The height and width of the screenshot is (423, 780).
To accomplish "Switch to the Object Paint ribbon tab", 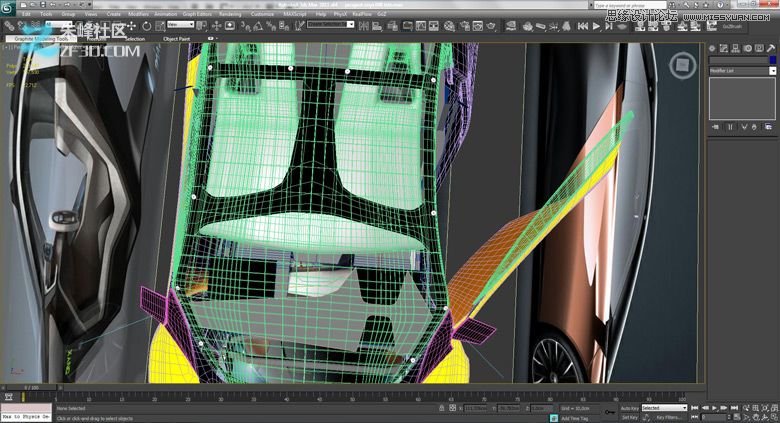I will click(176, 38).
